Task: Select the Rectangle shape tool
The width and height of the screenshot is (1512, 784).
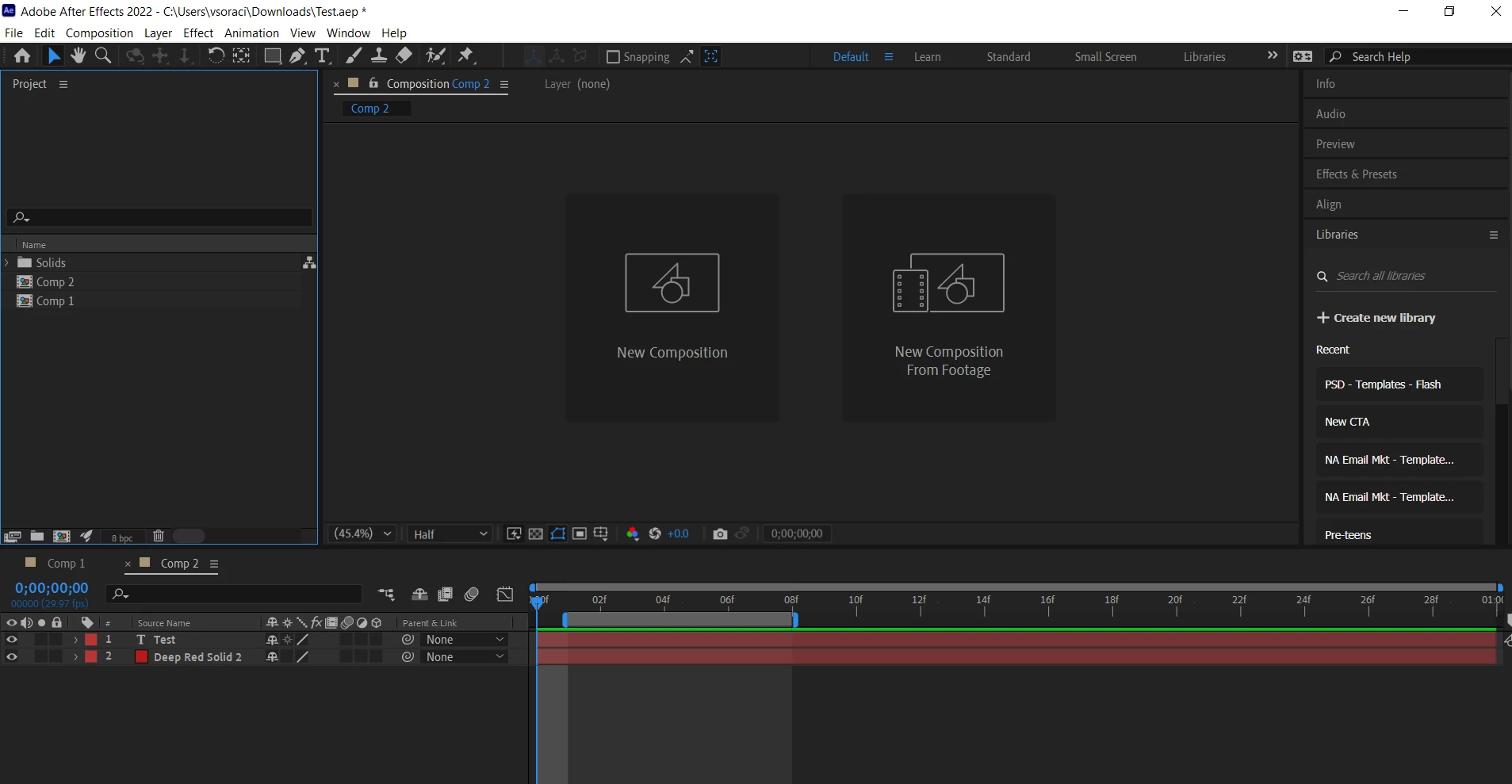Action: pos(273,56)
